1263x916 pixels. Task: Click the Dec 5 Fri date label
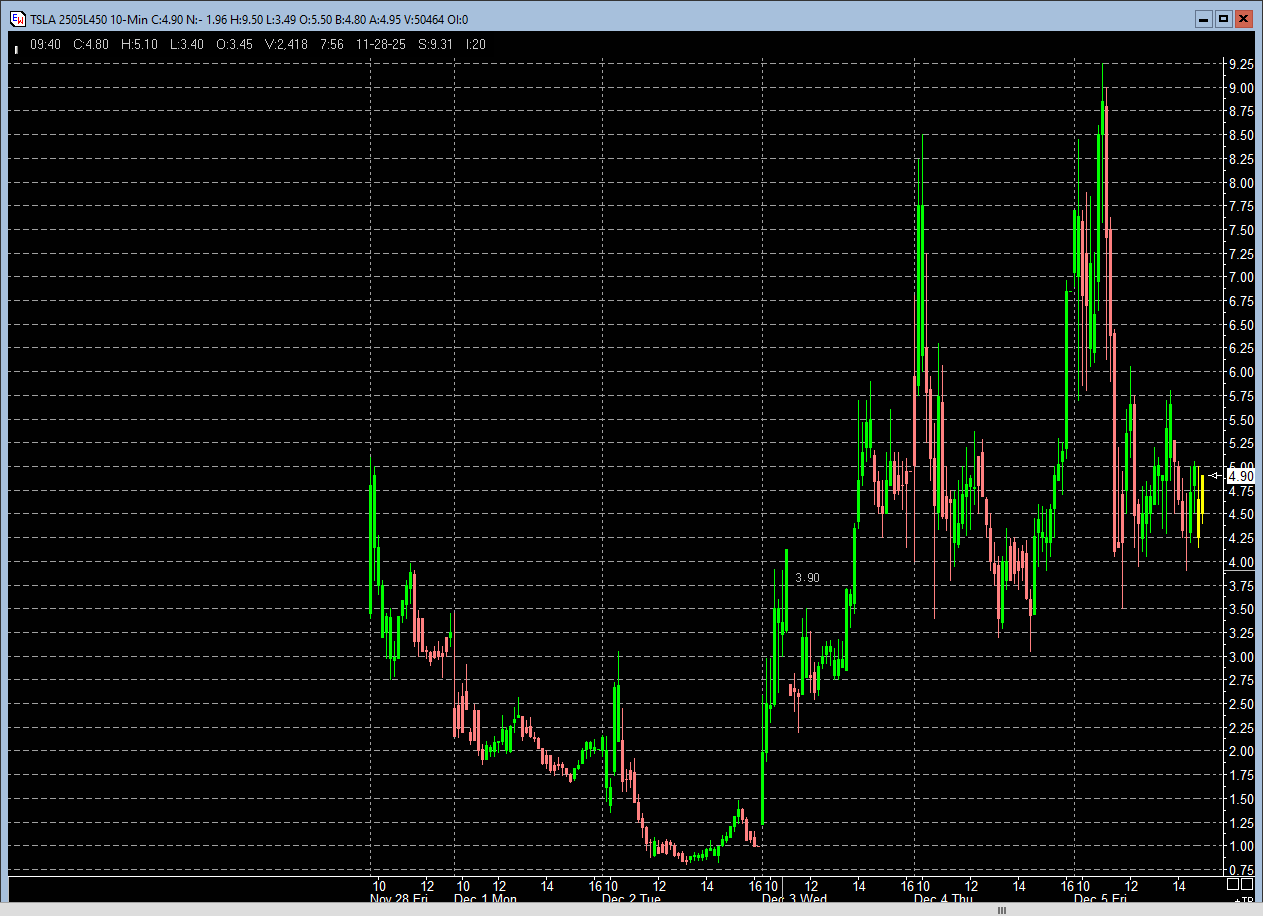click(x=1102, y=899)
